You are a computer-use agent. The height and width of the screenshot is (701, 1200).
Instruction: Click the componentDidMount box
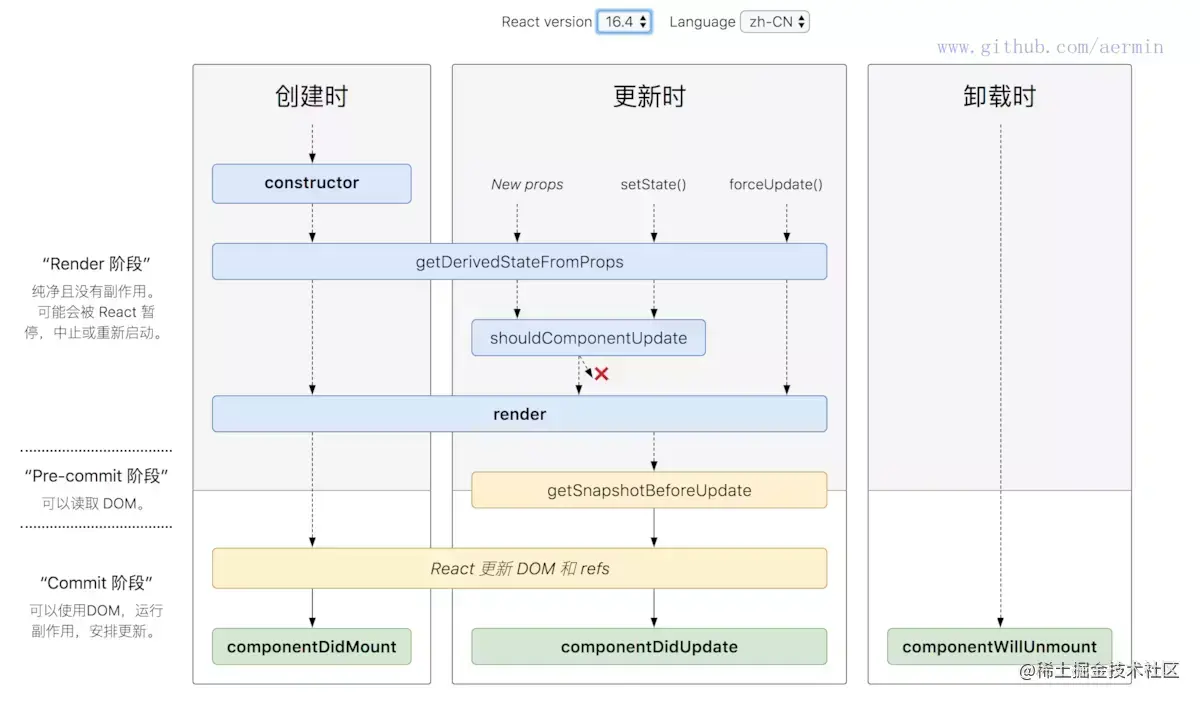pyautogui.click(x=311, y=646)
